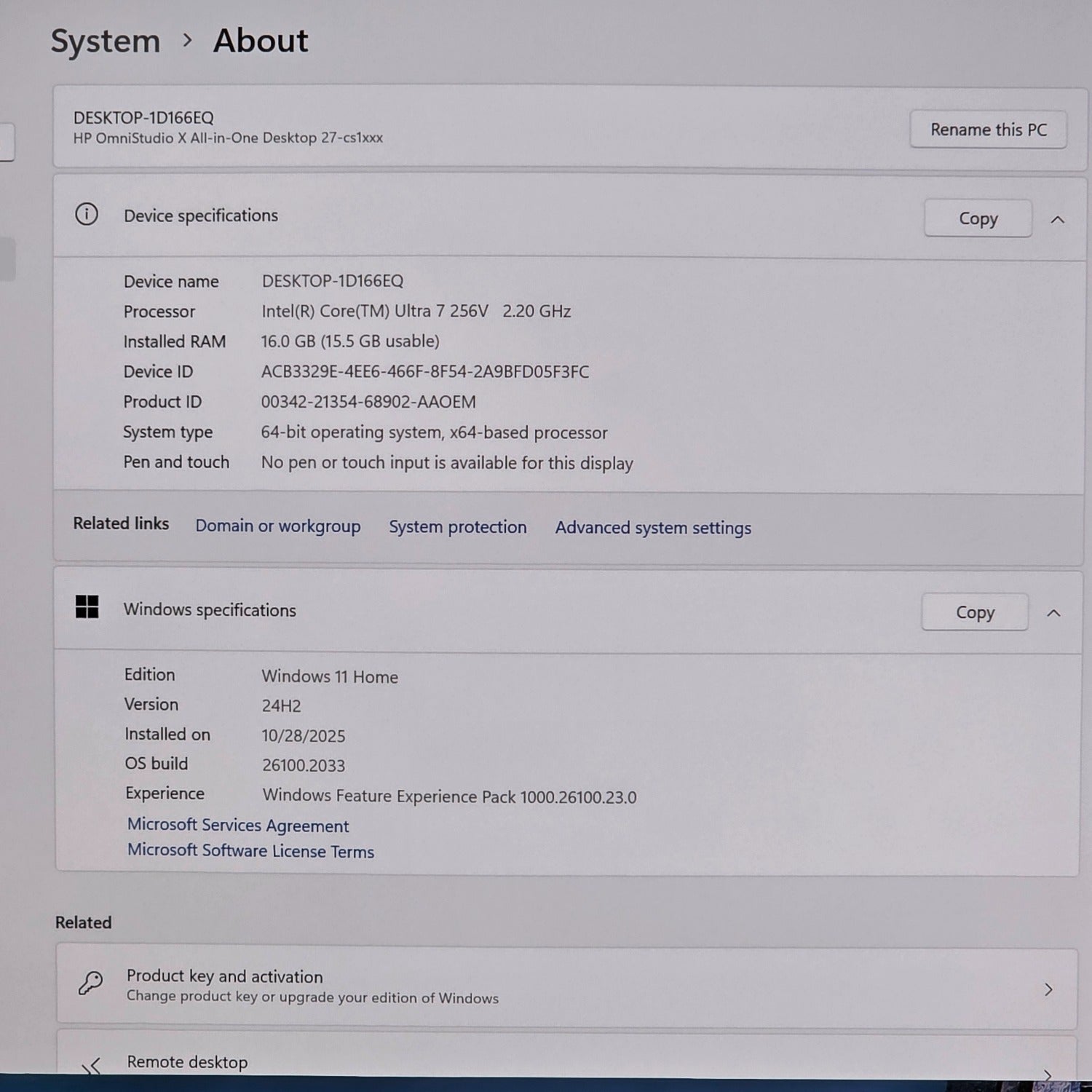The image size is (1092, 1092).
Task: Copy the Windows specifications
Action: click(x=975, y=613)
